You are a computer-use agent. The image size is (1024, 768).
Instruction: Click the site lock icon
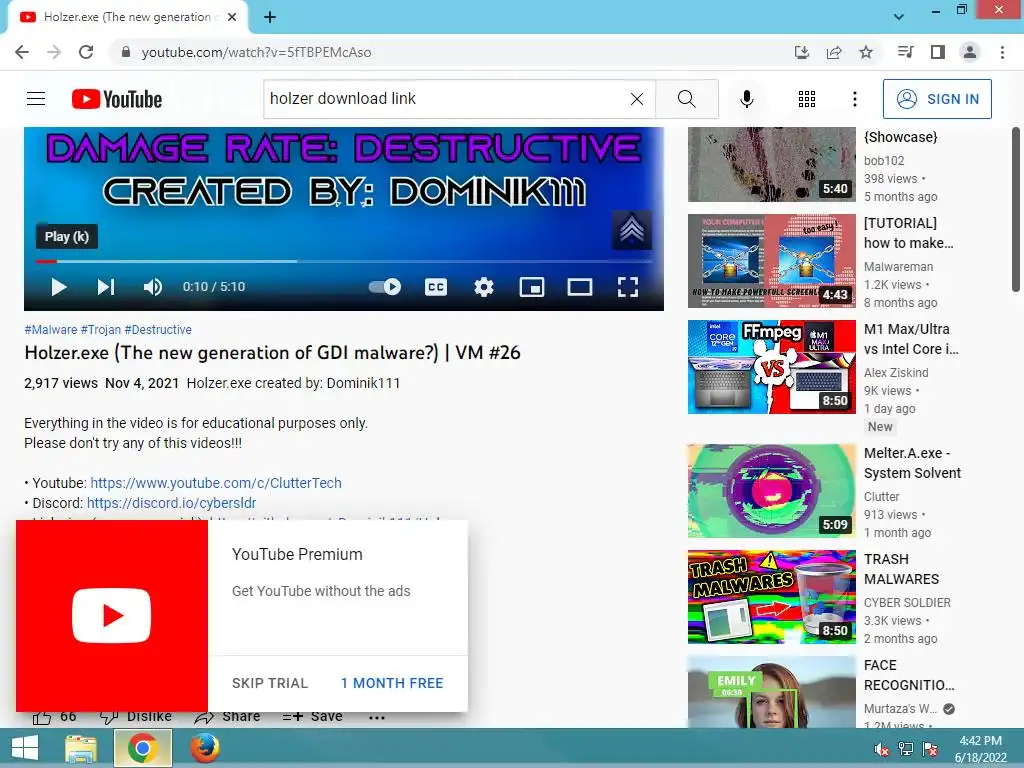pos(126,52)
